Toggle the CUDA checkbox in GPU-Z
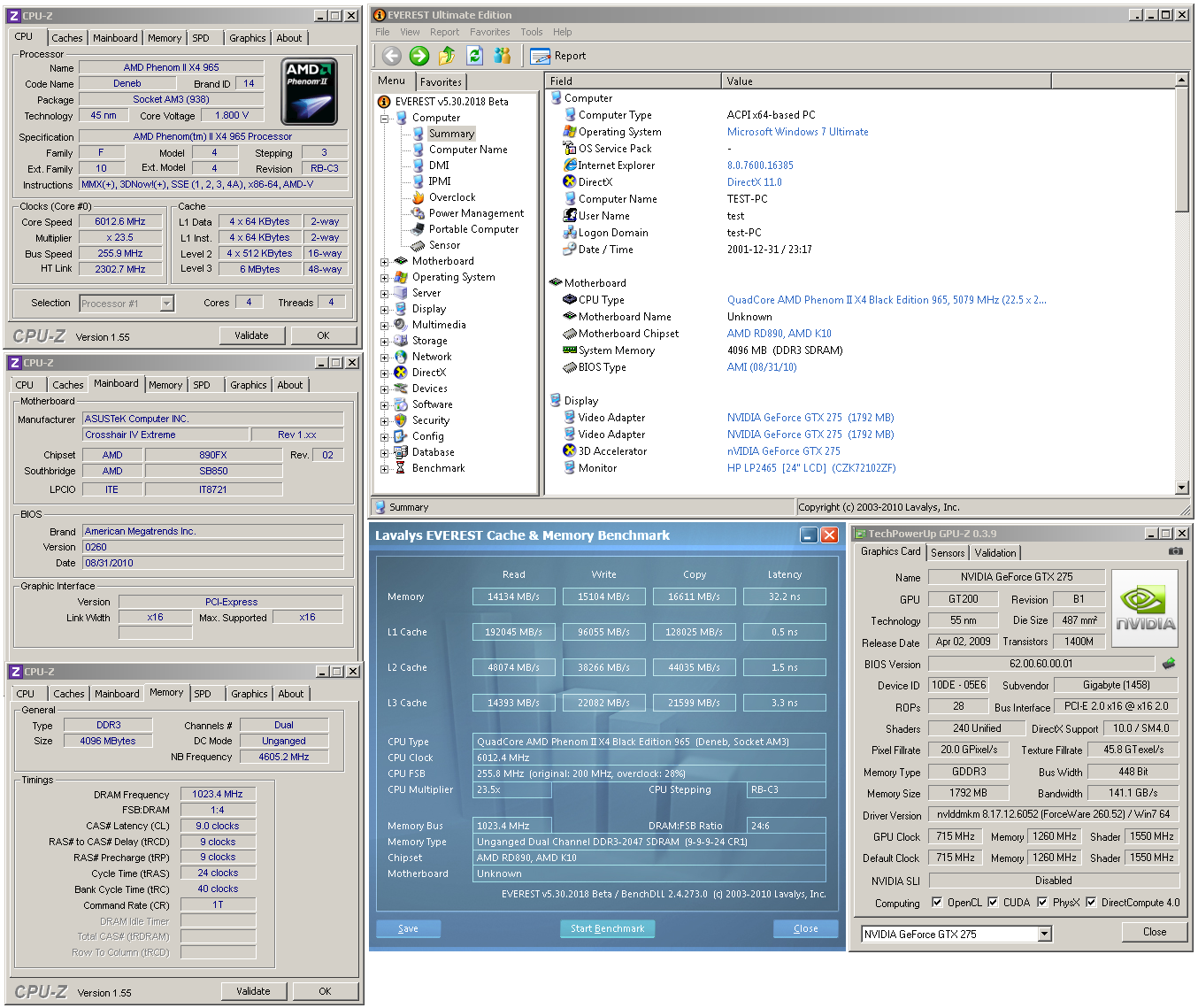 click(993, 903)
